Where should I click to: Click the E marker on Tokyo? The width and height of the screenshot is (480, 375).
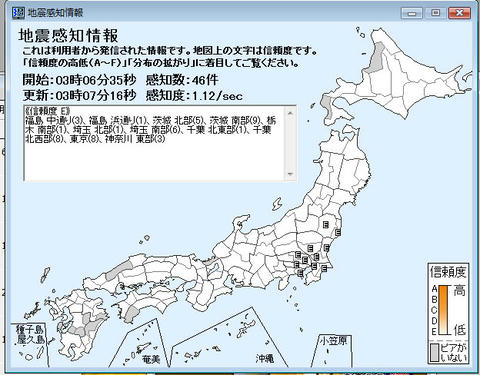click(x=297, y=265)
